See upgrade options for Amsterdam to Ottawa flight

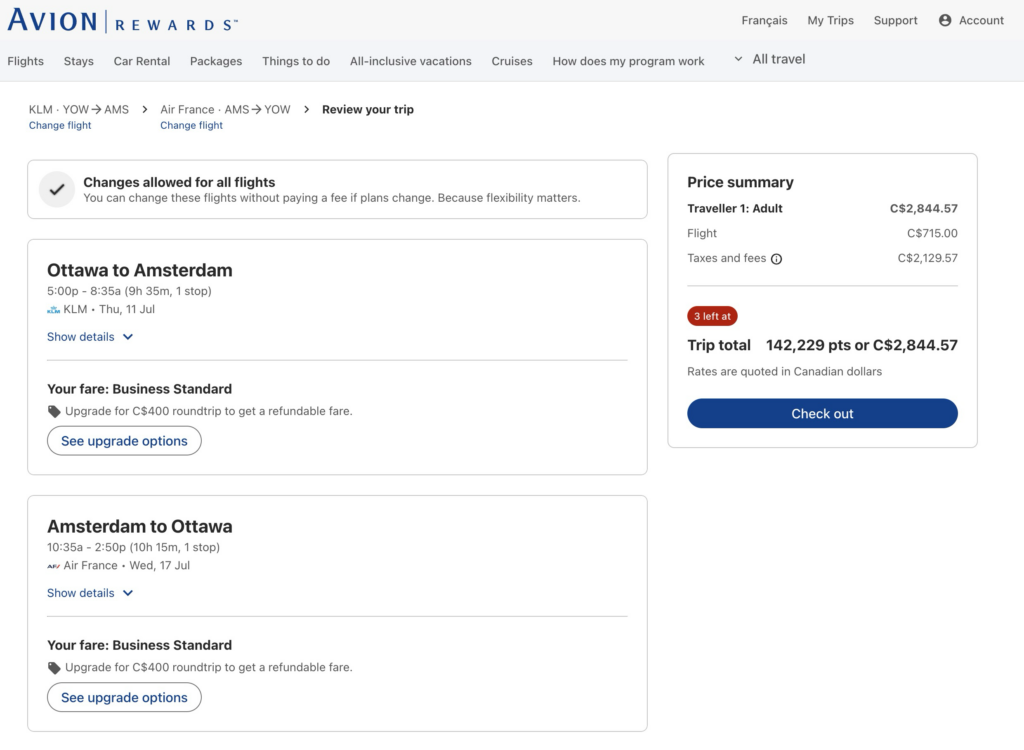(x=124, y=697)
